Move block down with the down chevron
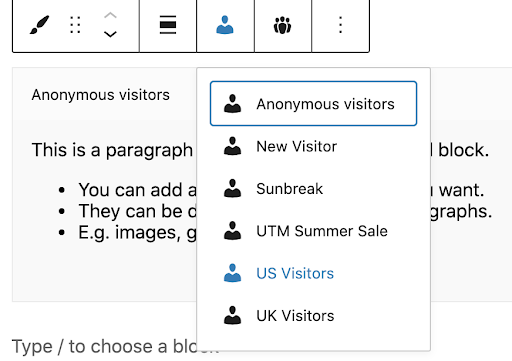 (x=110, y=34)
